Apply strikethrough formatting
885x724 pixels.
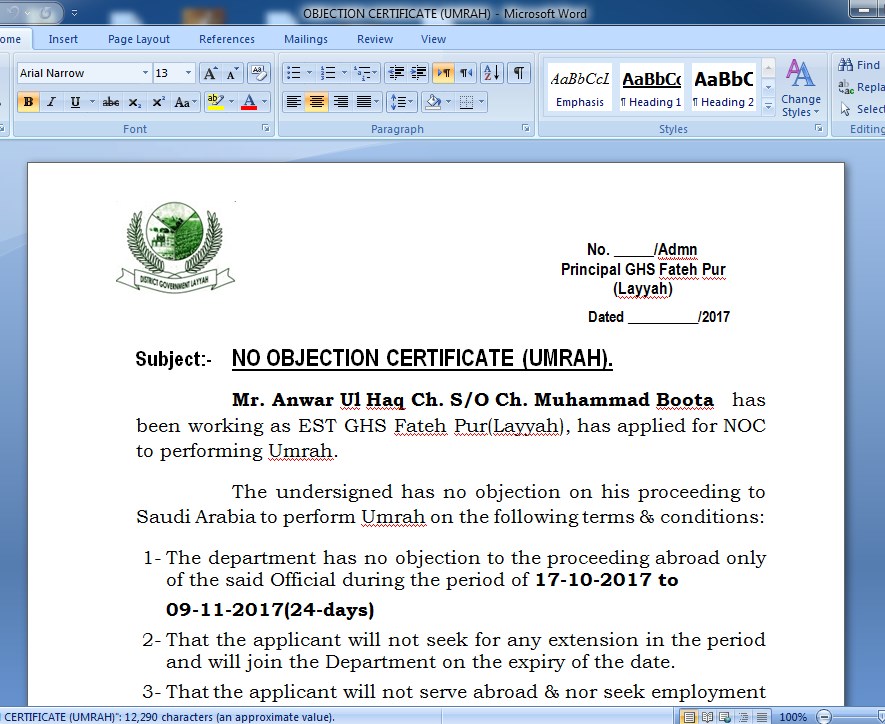tap(111, 102)
